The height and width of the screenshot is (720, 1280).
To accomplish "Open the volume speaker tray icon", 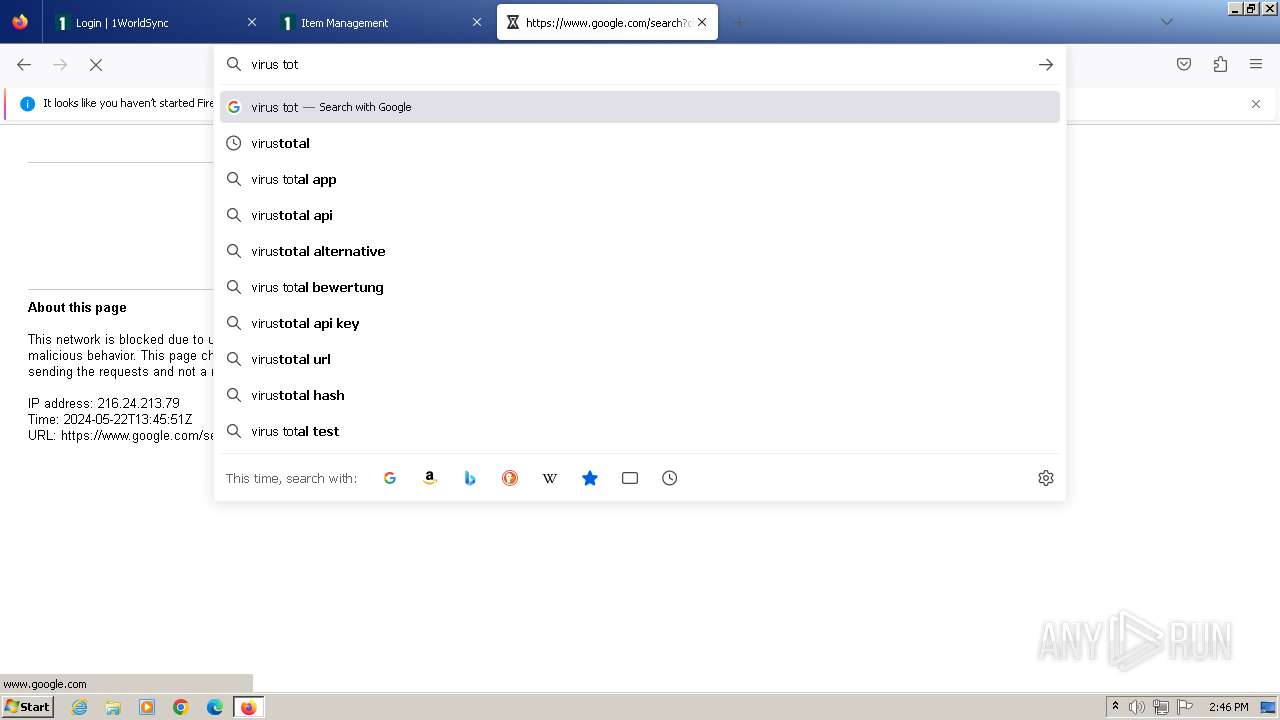I will pyautogui.click(x=1137, y=707).
